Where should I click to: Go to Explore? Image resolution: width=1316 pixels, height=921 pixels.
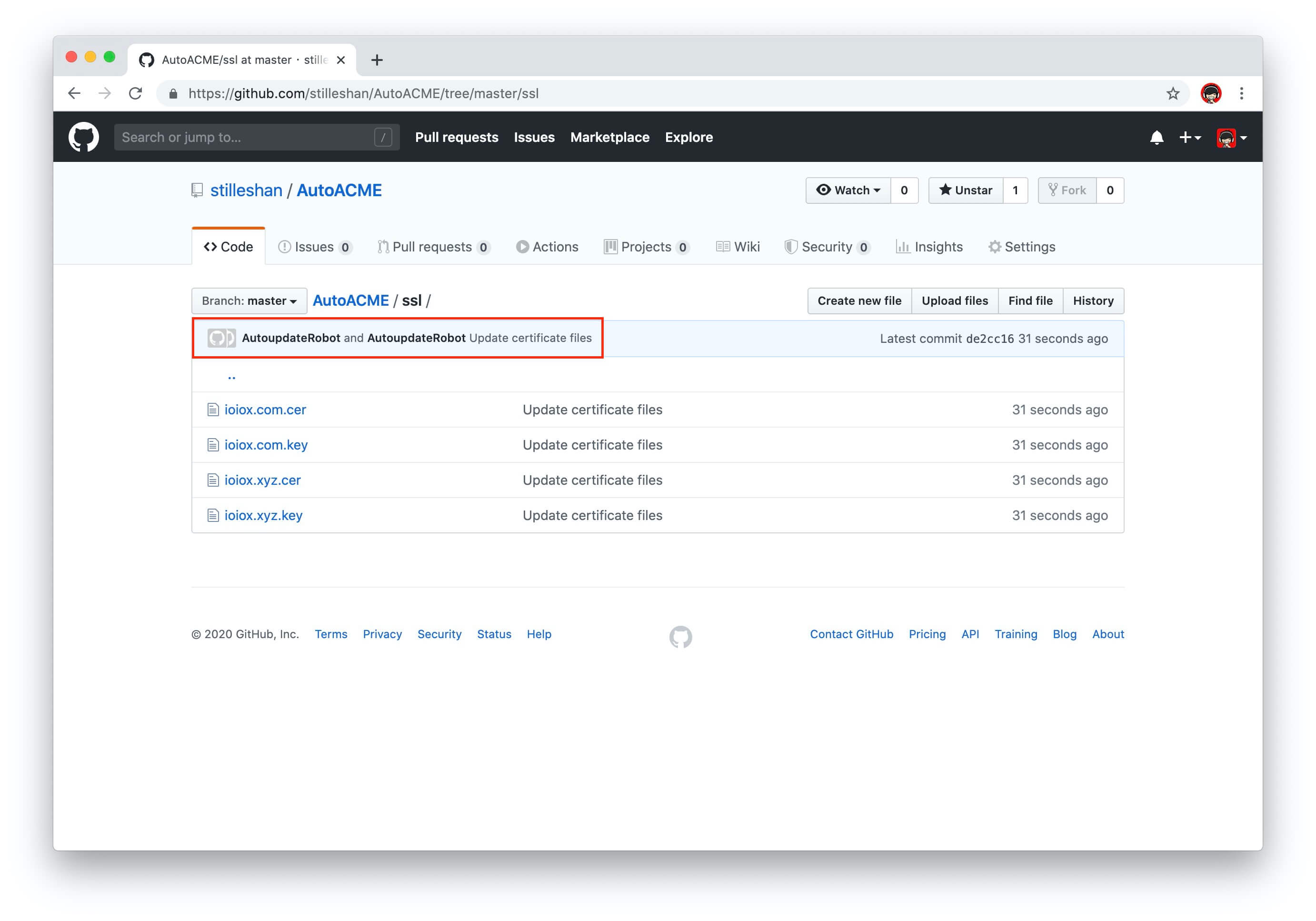click(x=688, y=137)
